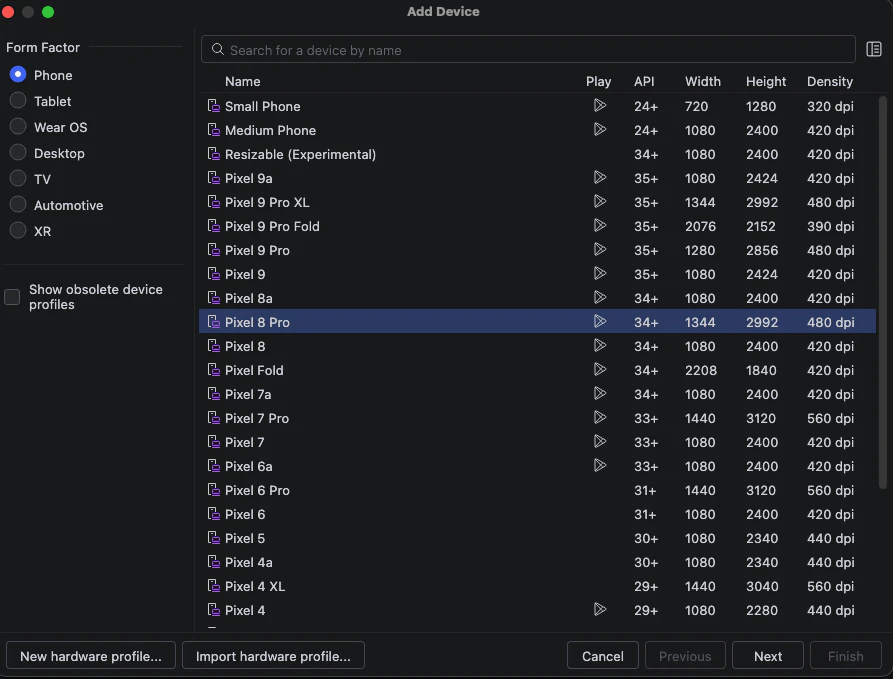Click the Next button
893x679 pixels.
pos(767,656)
